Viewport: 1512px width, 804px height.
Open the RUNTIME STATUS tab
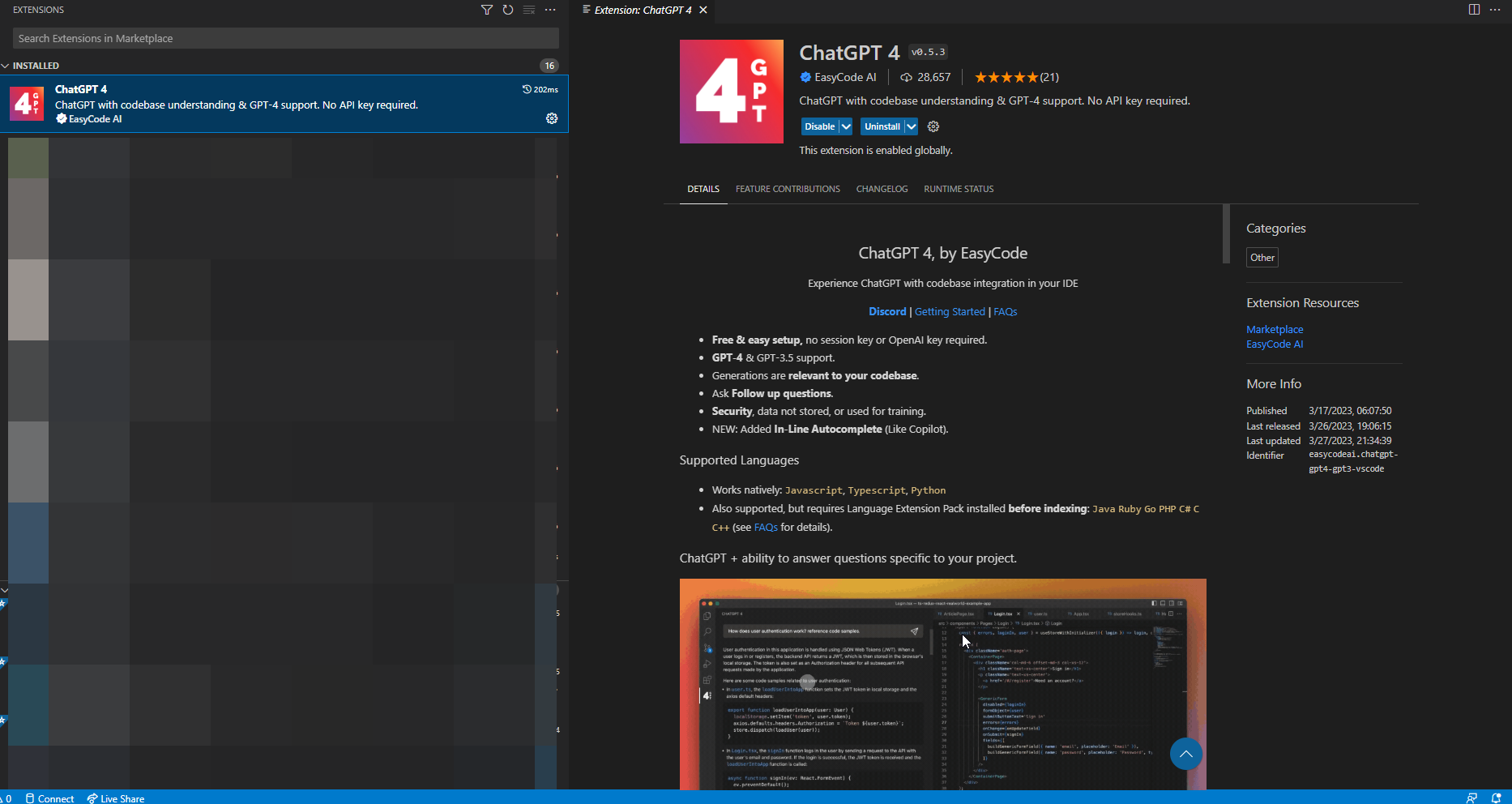(x=959, y=189)
